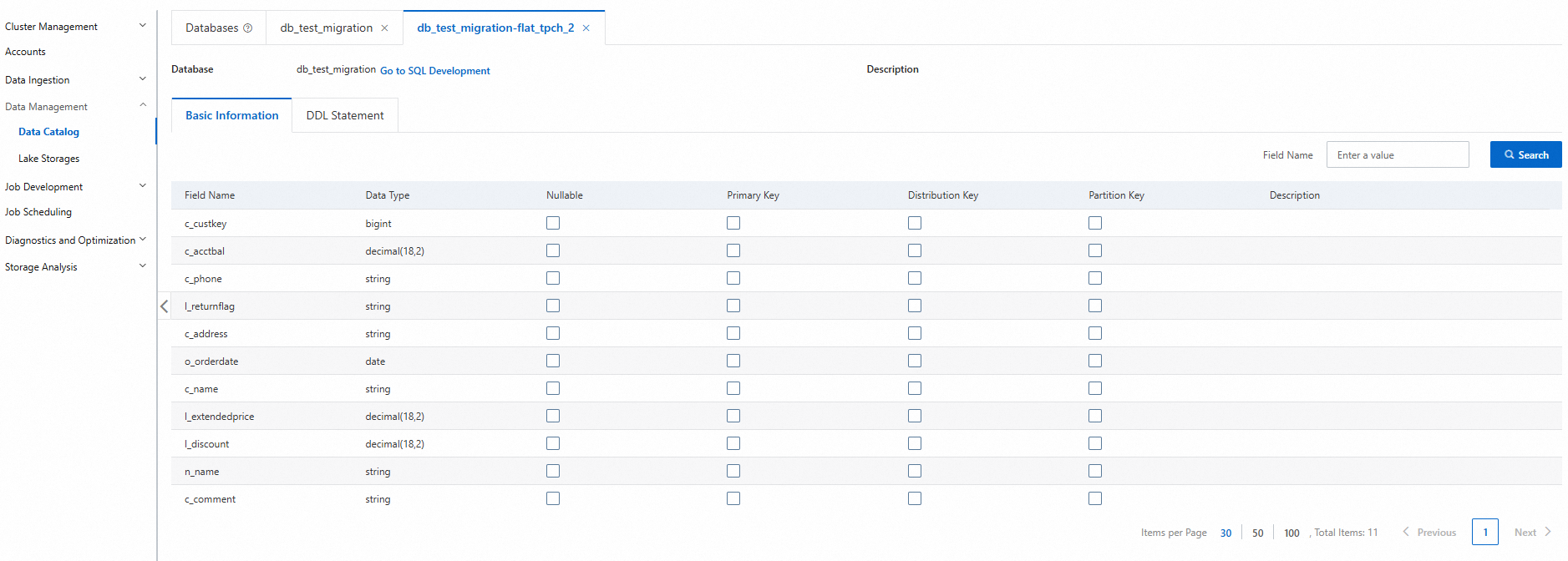Image resolution: width=1568 pixels, height=561 pixels.
Task: Collapse the sidebar with the left arrow handle
Action: pyautogui.click(x=164, y=306)
